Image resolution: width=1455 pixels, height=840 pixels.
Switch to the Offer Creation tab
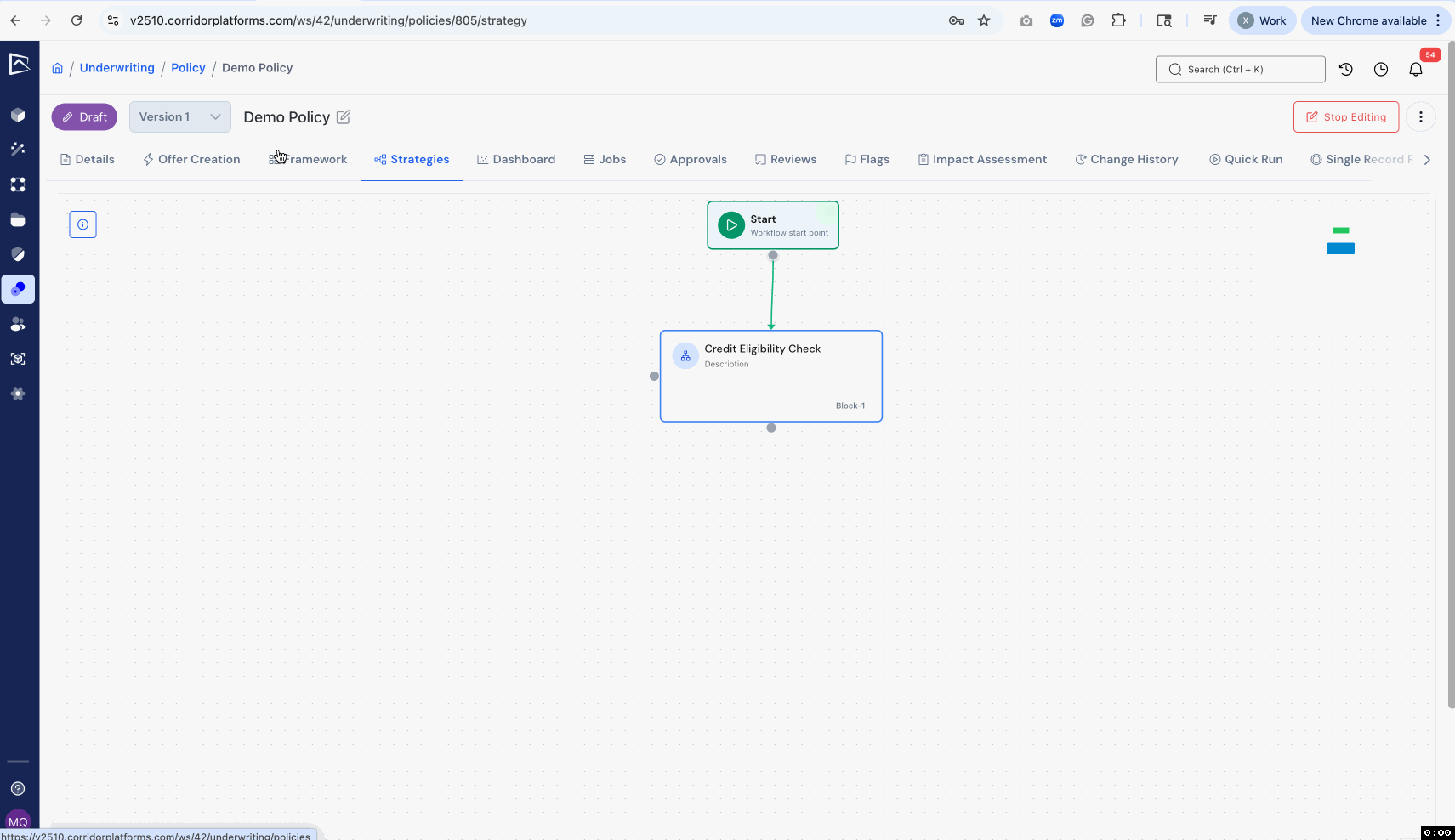point(191,160)
